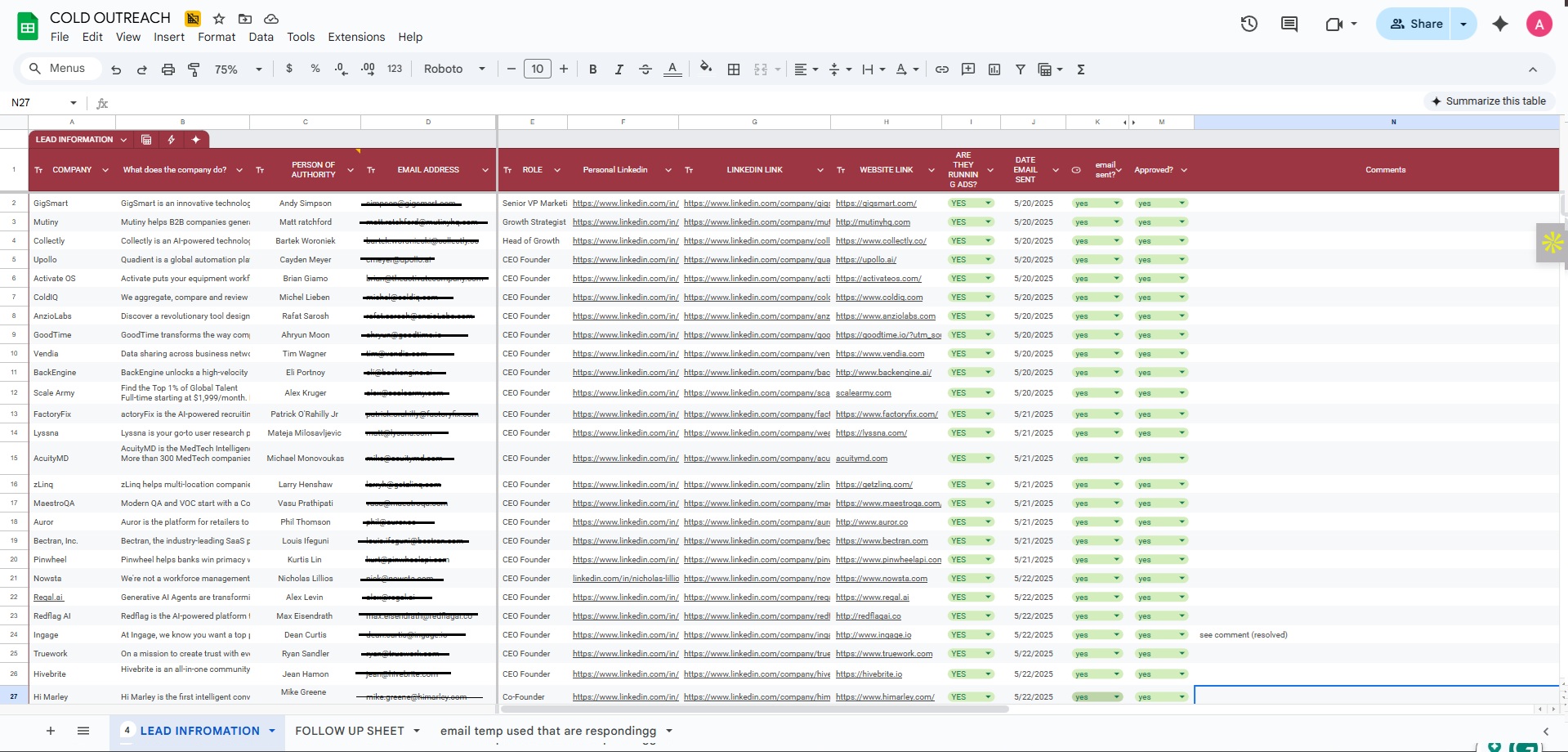Open the Roboto font dropdown
This screenshot has height=752, width=1568.
tap(454, 69)
